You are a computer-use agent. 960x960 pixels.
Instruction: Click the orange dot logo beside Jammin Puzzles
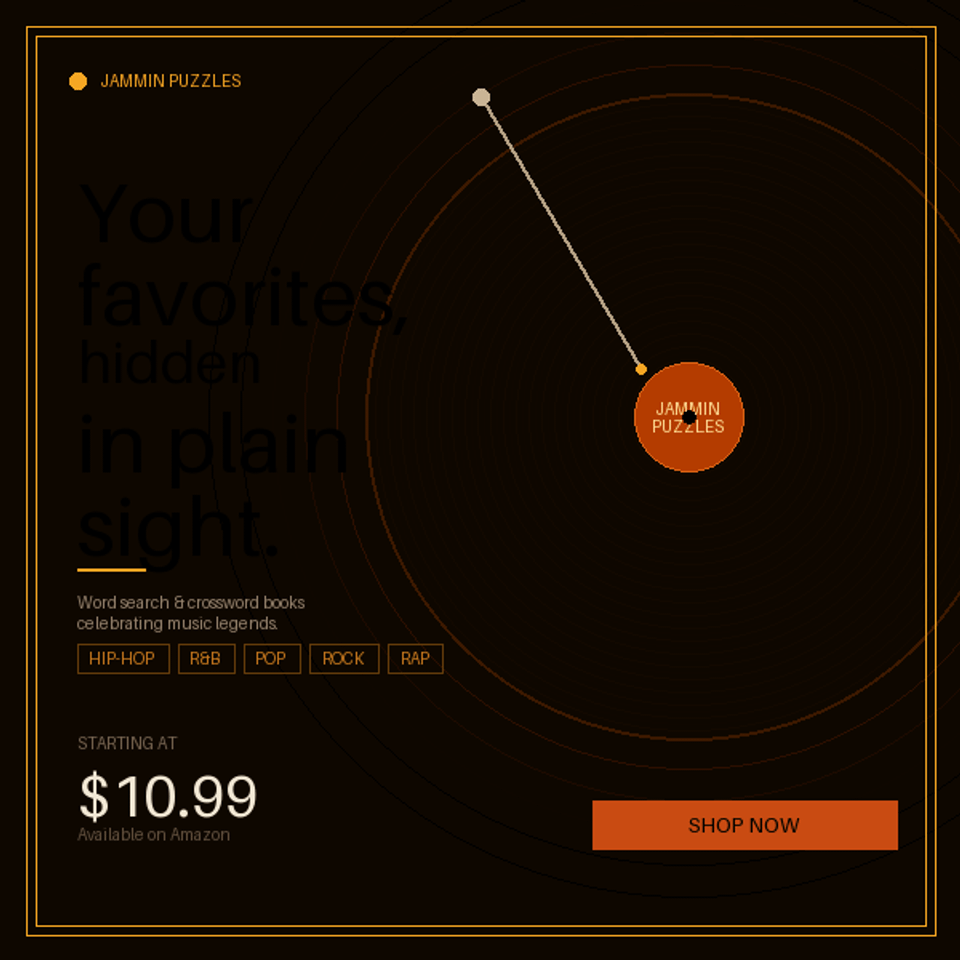78,81
